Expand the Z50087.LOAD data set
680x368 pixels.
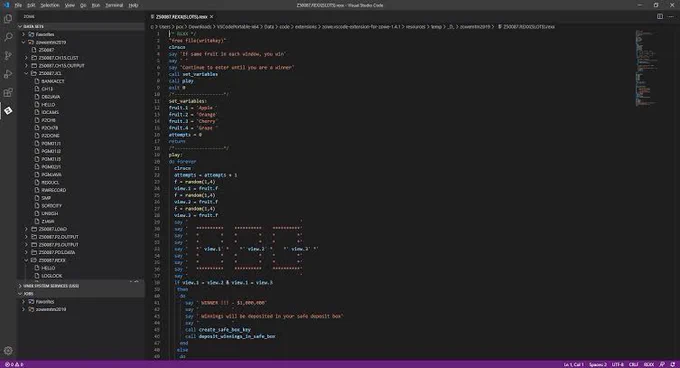(26, 229)
